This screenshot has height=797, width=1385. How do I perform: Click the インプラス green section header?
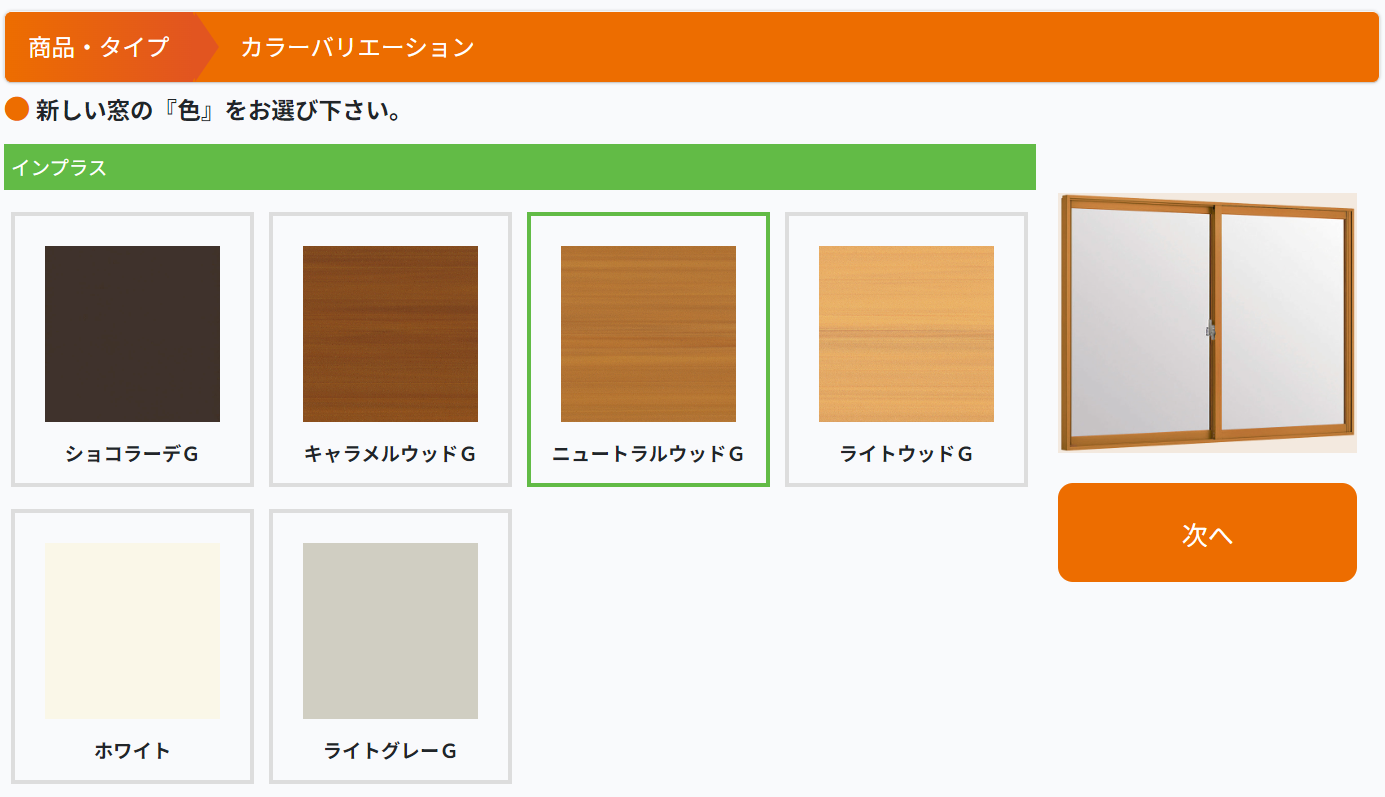click(519, 167)
